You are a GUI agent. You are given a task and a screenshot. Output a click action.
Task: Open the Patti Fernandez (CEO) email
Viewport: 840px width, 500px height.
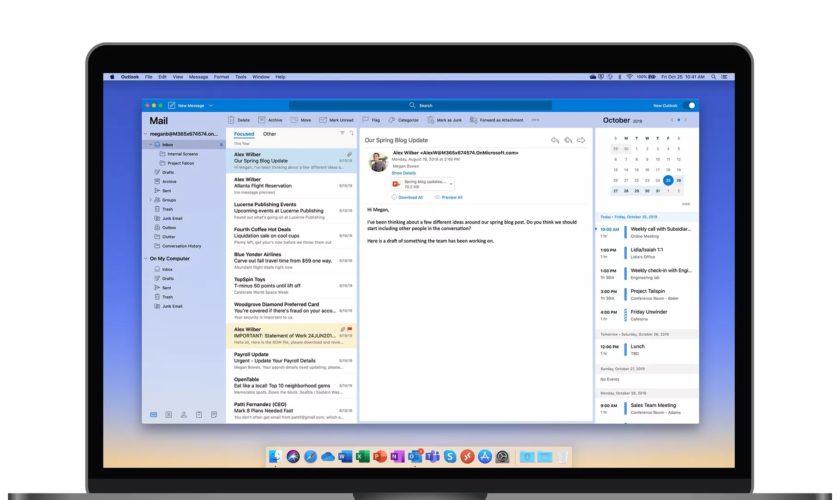click(x=292, y=411)
